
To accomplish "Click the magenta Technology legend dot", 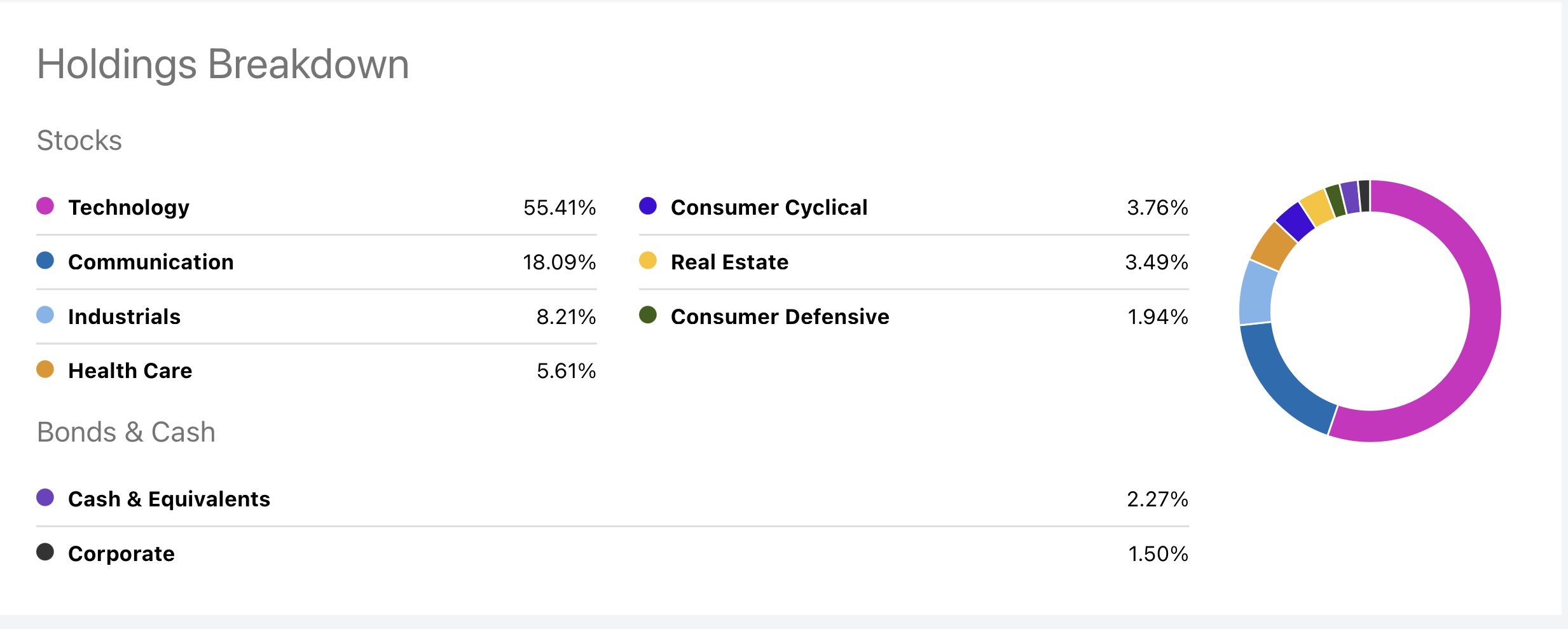I will click(45, 206).
